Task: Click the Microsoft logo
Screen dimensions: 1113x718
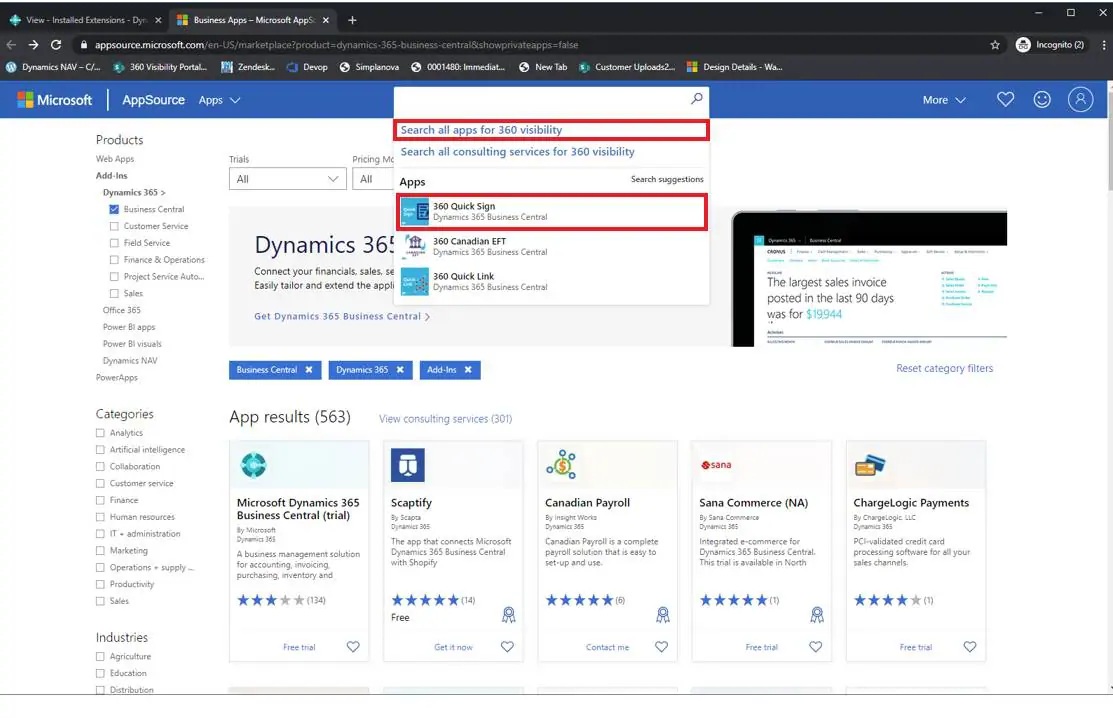Action: 55,100
